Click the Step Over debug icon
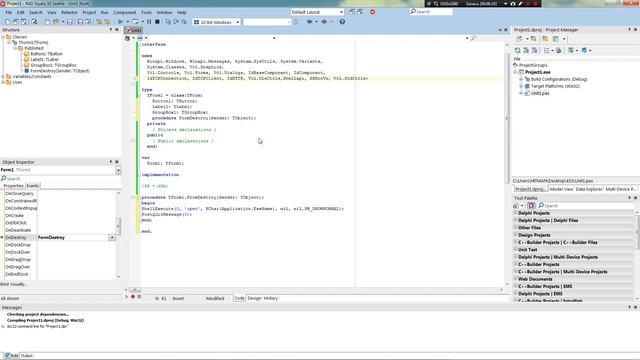The image size is (640, 360). (176, 22)
